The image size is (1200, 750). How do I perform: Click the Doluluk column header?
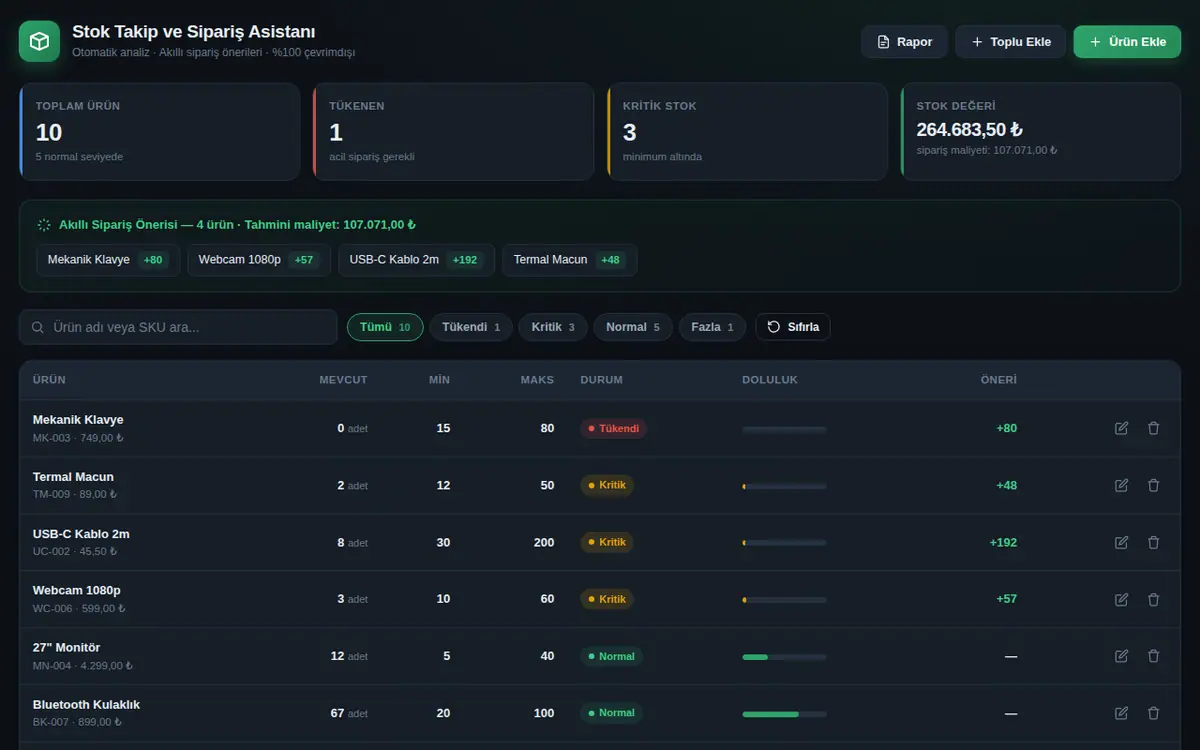pos(770,380)
